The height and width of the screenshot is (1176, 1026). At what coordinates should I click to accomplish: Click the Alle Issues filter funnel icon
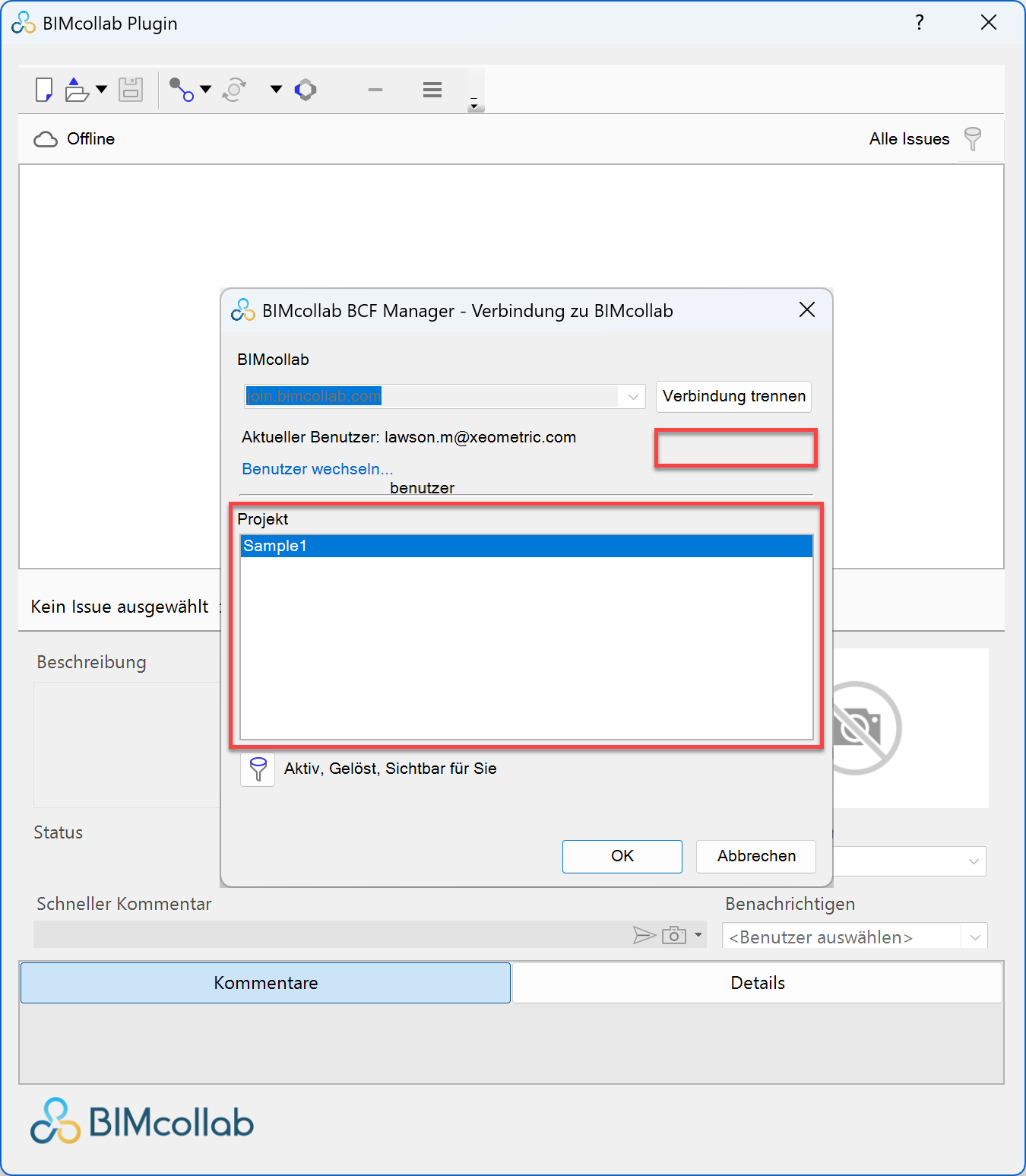[x=972, y=139]
